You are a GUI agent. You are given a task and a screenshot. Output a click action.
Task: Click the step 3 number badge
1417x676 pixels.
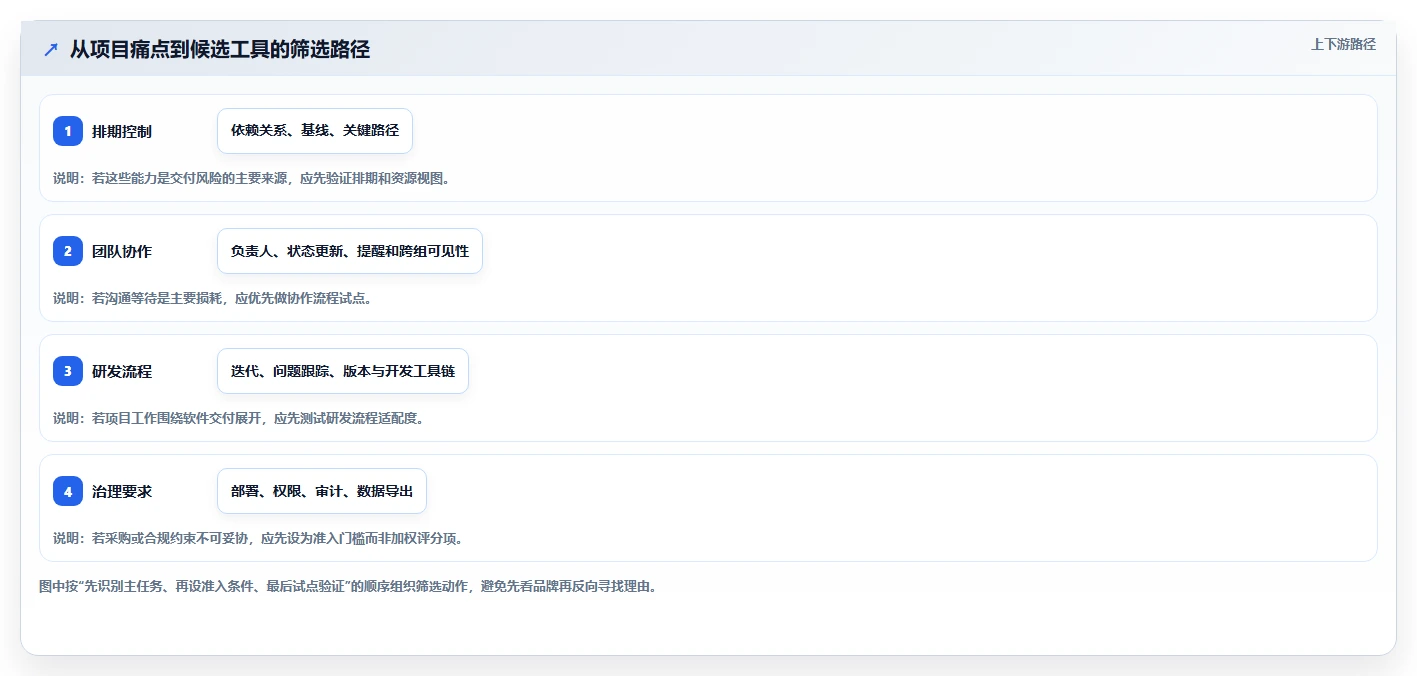point(68,371)
